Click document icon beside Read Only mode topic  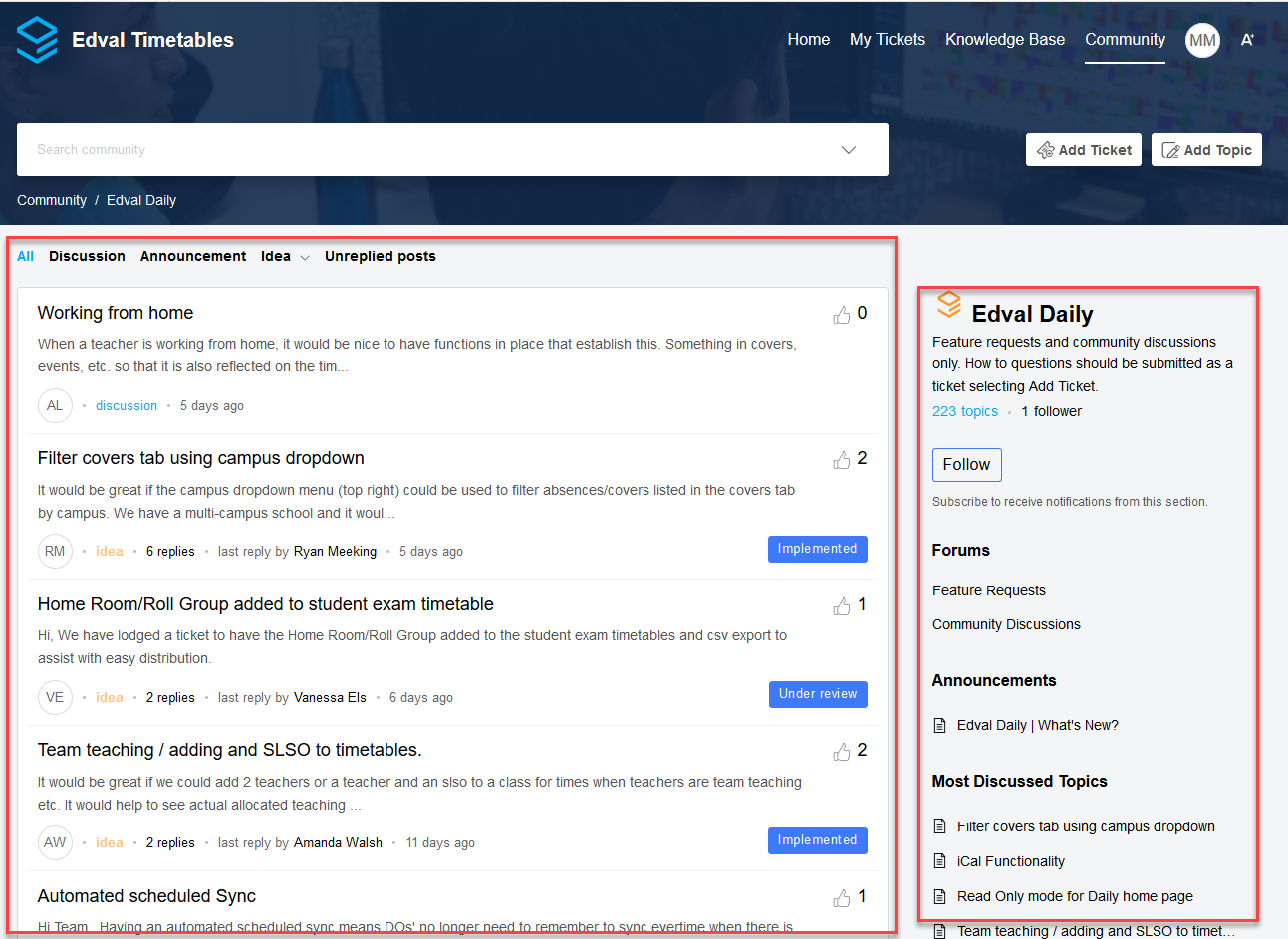click(x=939, y=896)
